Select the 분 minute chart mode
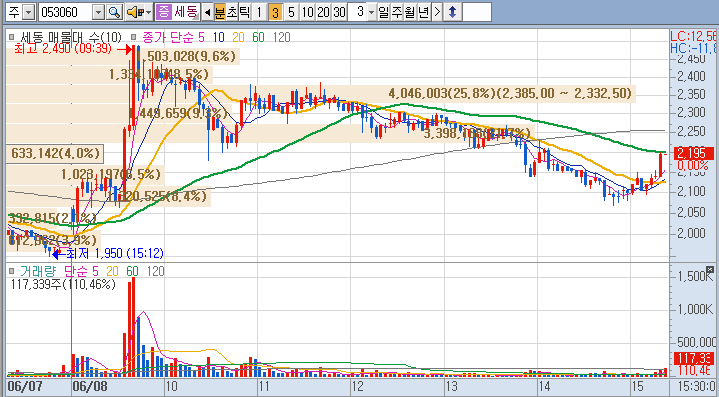Viewport: 719px width, 397px height. 220,12
